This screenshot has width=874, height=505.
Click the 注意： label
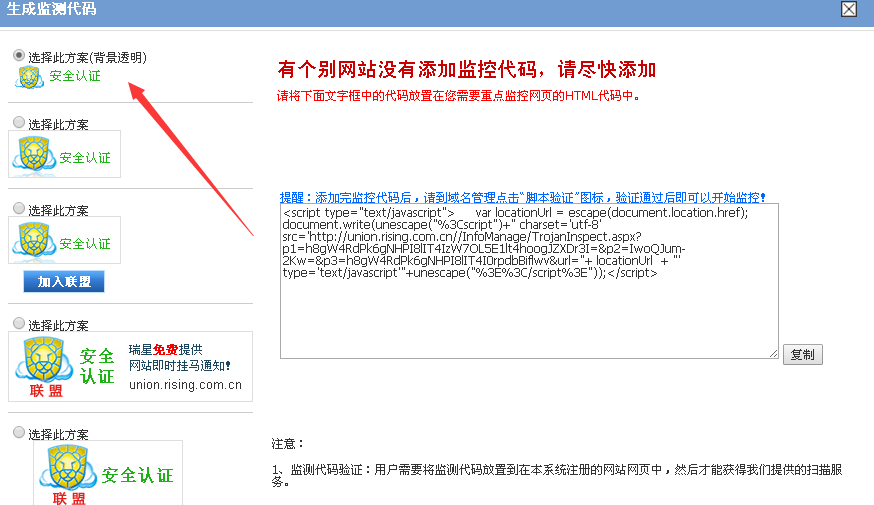coord(288,444)
